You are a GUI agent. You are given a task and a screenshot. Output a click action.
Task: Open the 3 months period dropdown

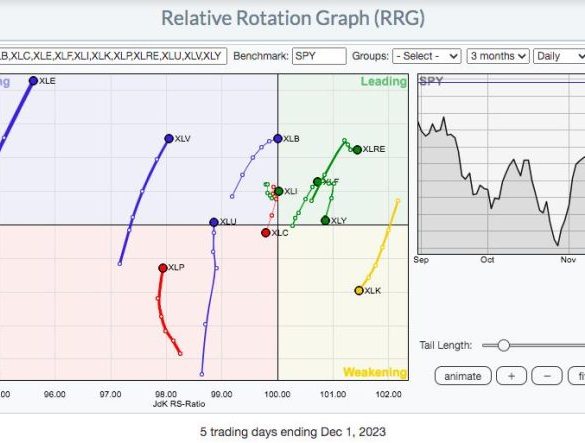pyautogui.click(x=498, y=56)
